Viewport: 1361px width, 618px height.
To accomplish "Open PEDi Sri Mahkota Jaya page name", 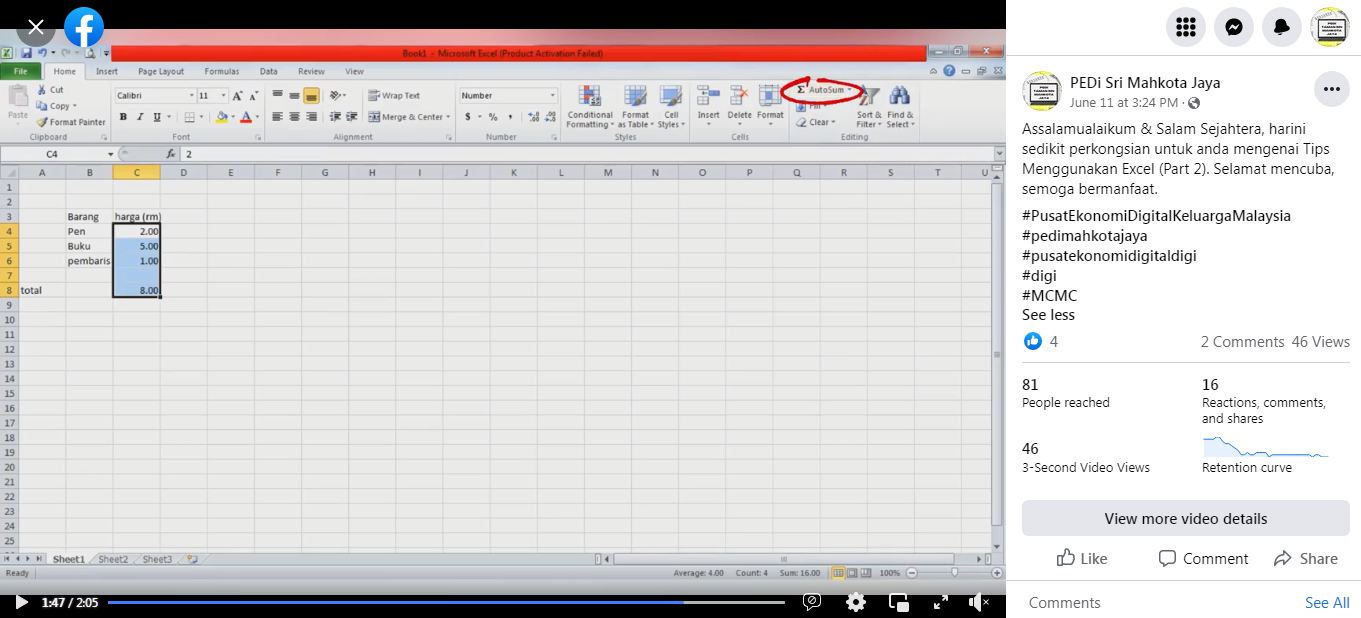I will tap(1145, 83).
